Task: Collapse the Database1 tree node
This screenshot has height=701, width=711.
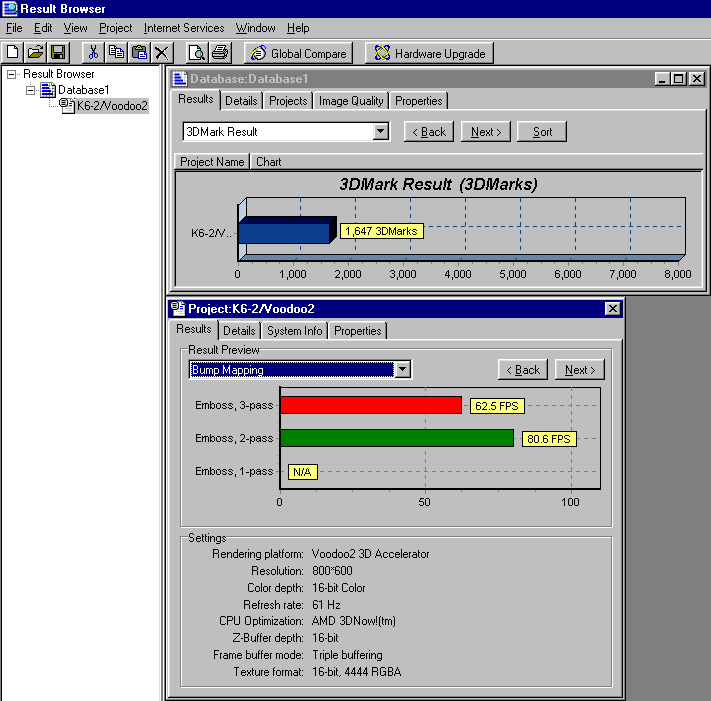Action: (x=30, y=90)
